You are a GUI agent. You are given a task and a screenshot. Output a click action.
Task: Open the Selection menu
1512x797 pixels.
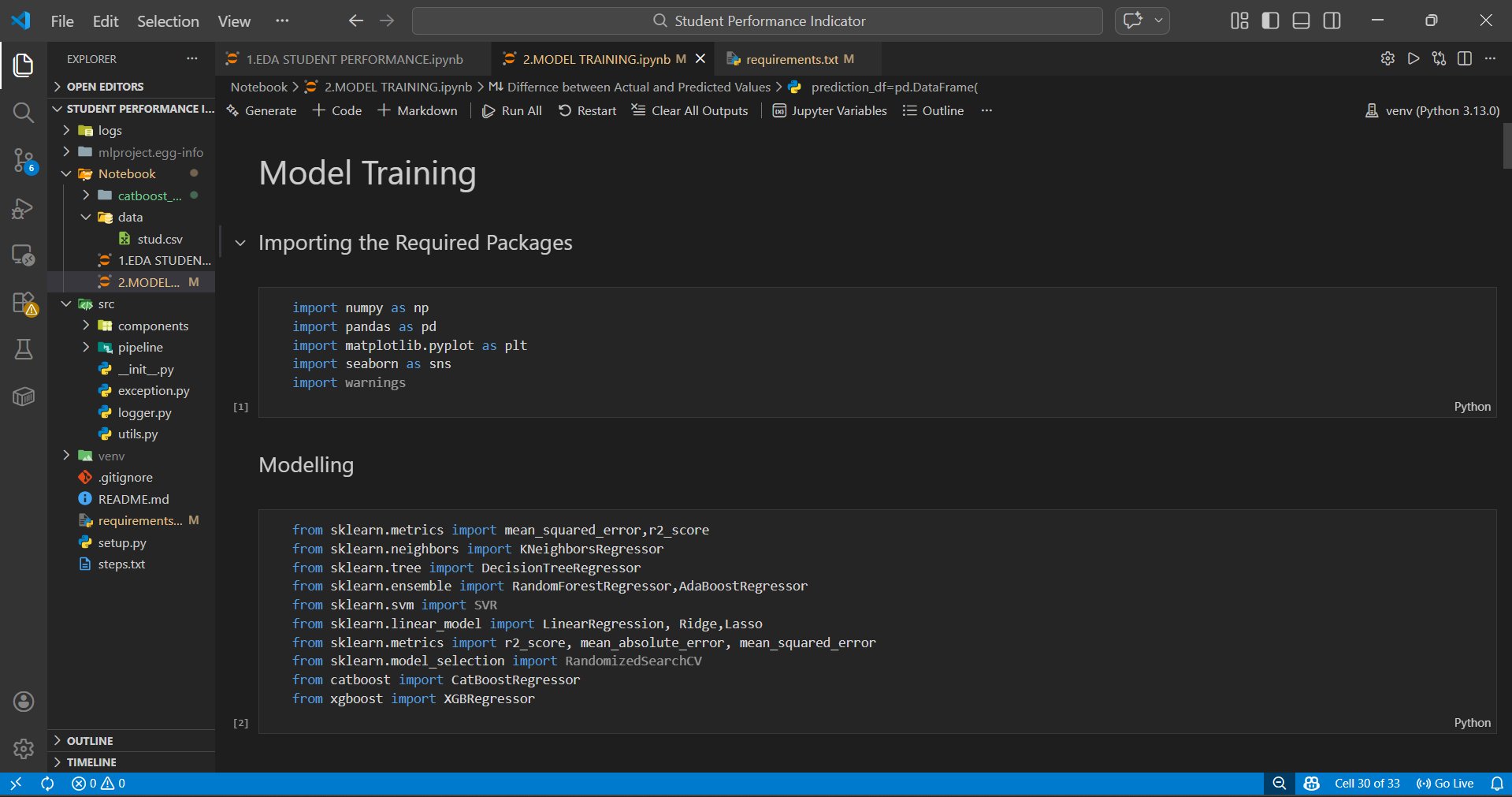pyautogui.click(x=168, y=21)
